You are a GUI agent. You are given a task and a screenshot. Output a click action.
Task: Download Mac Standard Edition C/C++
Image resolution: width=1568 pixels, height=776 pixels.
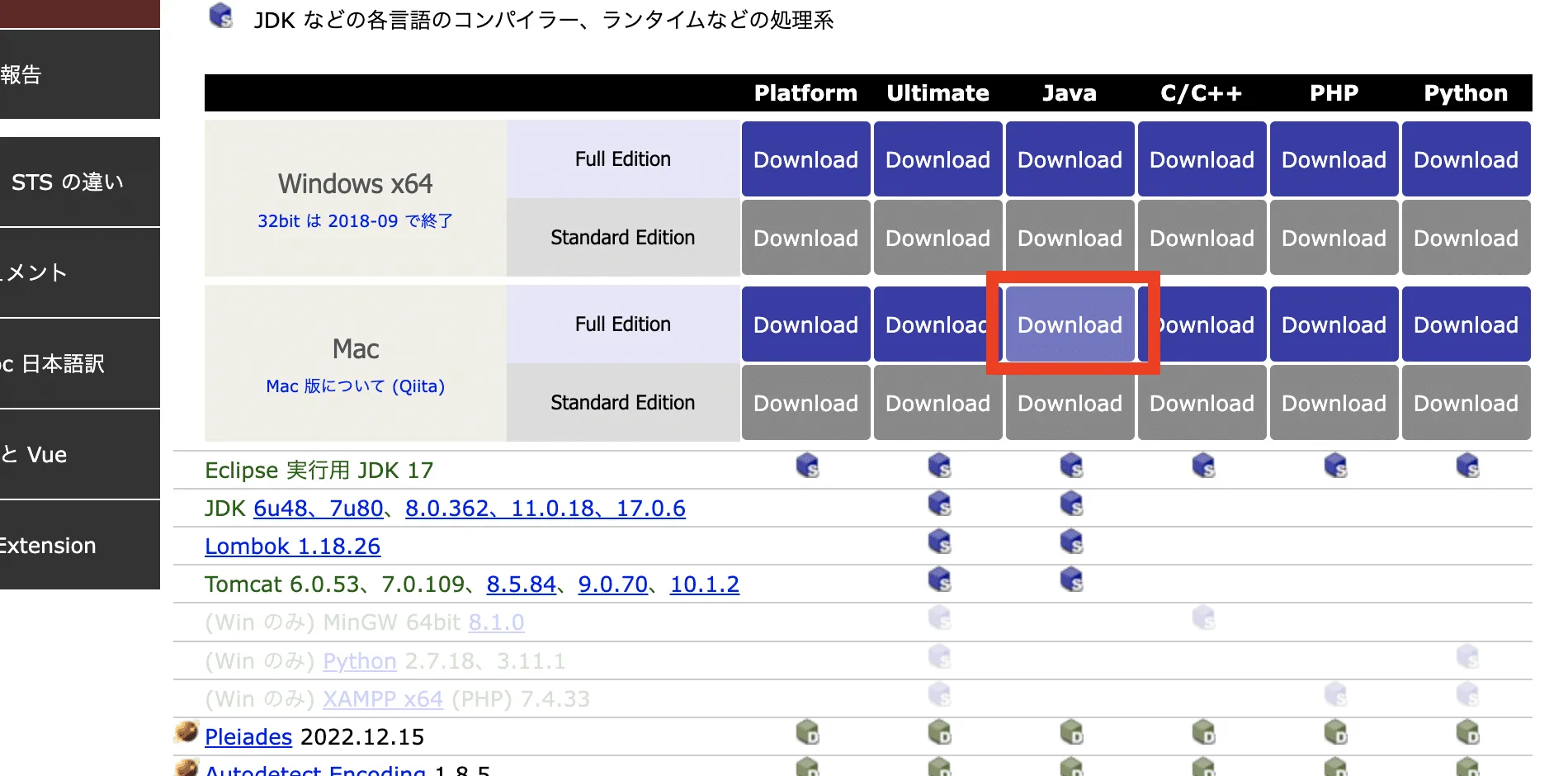(1202, 403)
